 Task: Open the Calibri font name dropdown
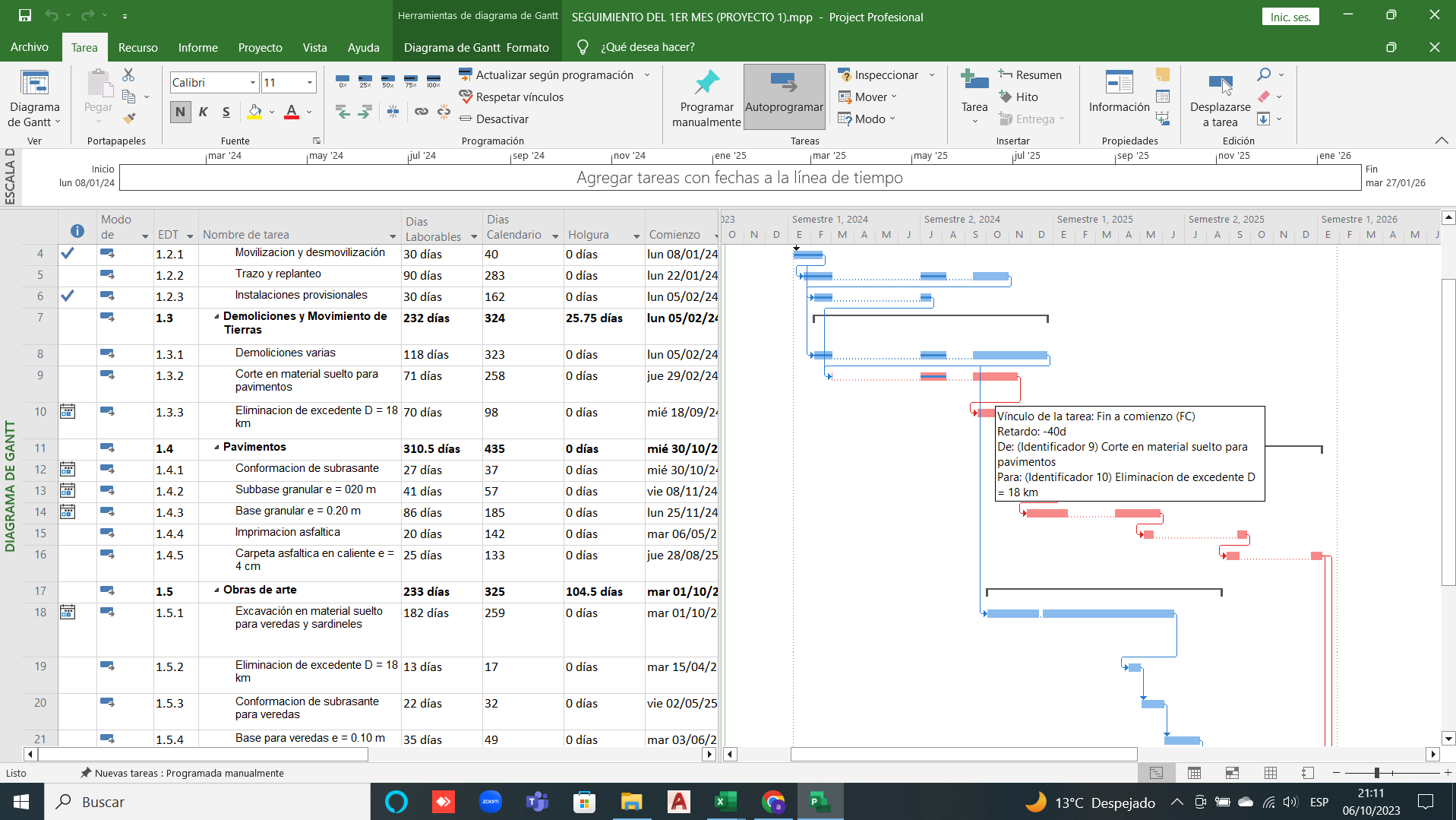click(253, 82)
